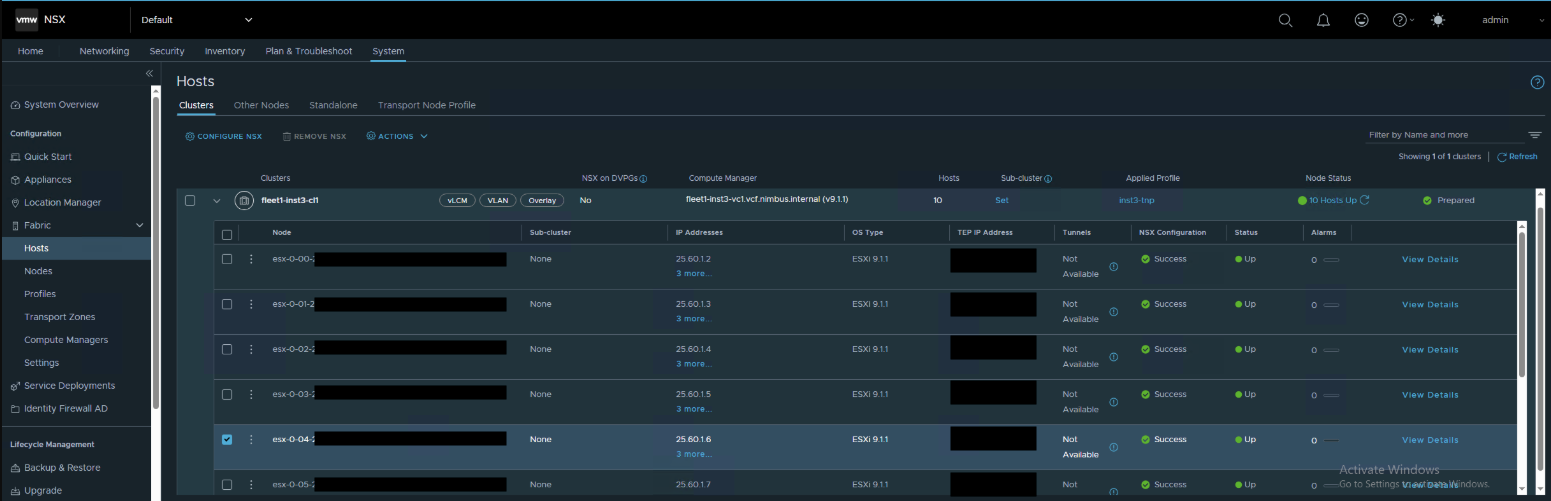Toggle the light/dark theme sun icon
Image resolution: width=1551 pixels, height=501 pixels.
click(x=1438, y=20)
